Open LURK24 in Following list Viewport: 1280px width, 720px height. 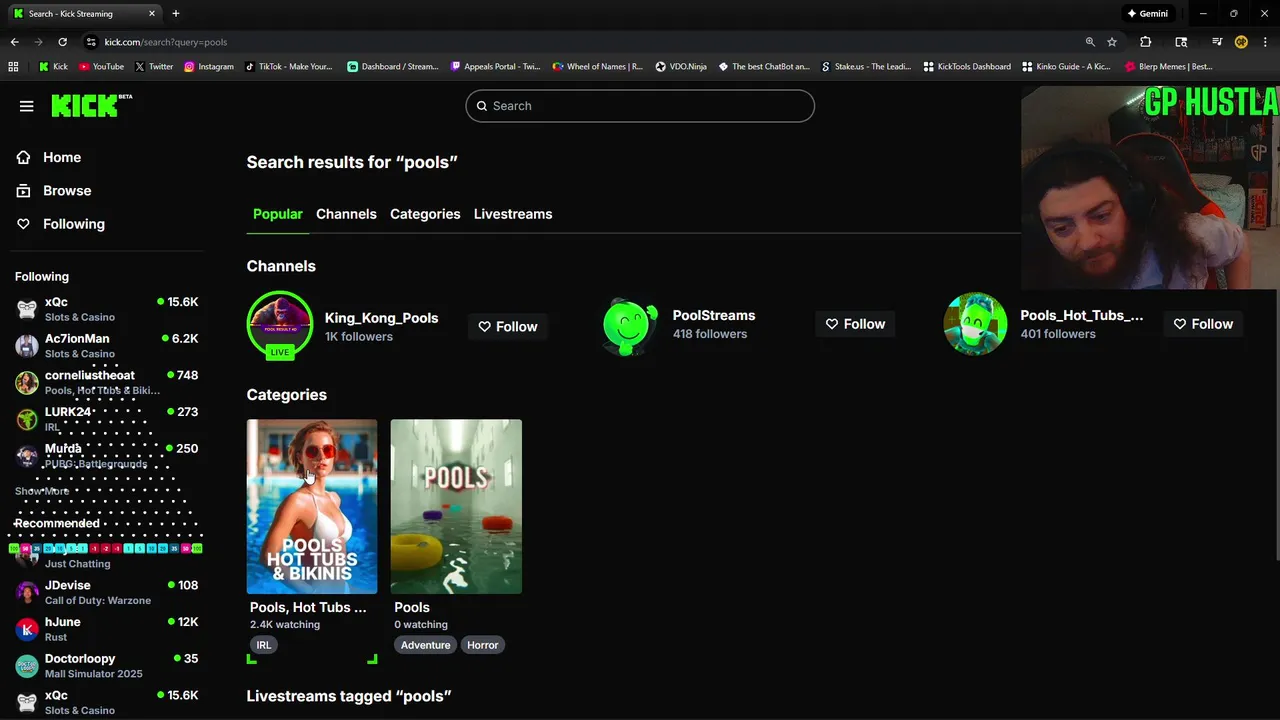107,419
